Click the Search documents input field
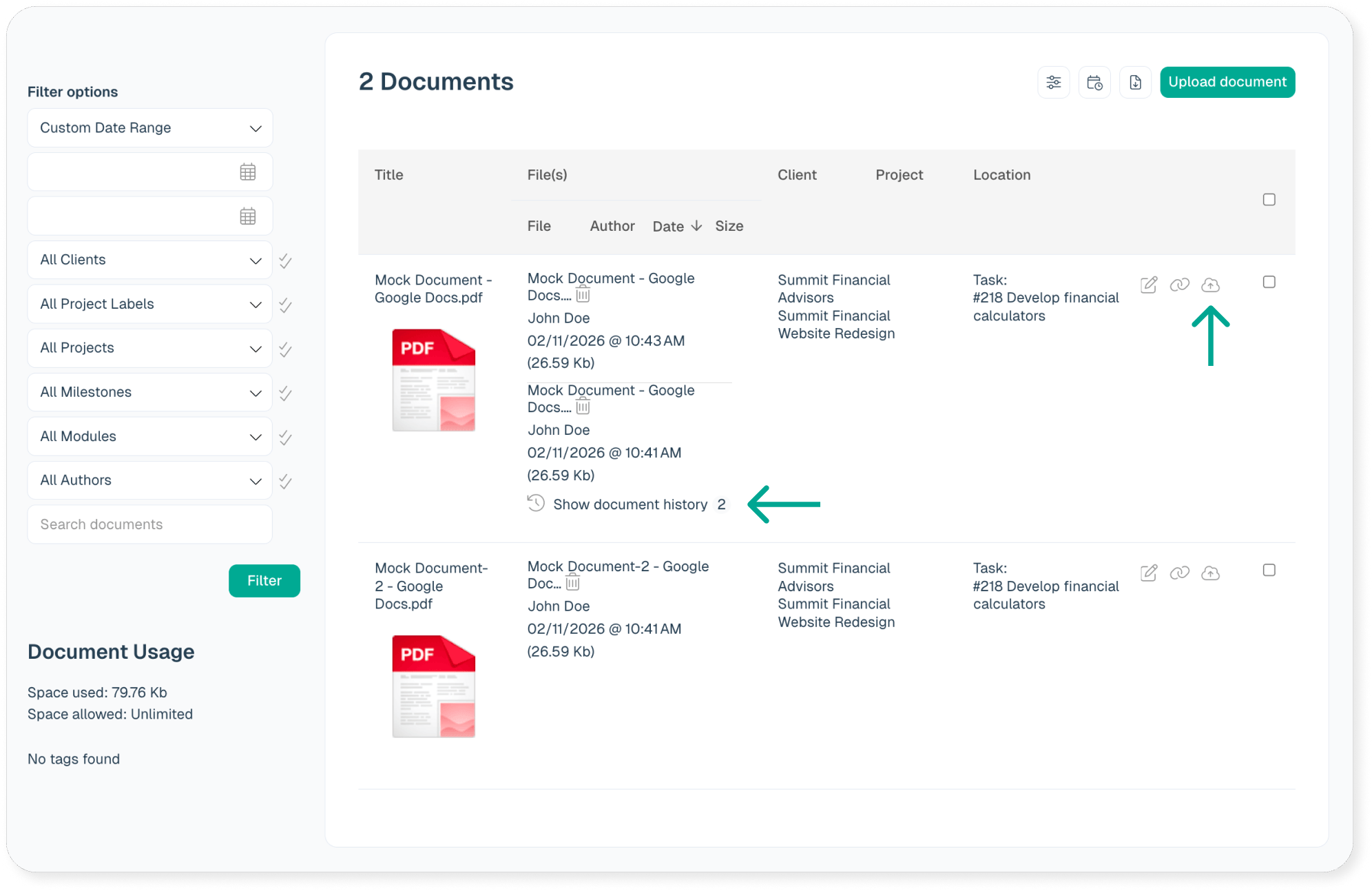Image resolution: width=1372 pixels, height=891 pixels. tap(150, 524)
